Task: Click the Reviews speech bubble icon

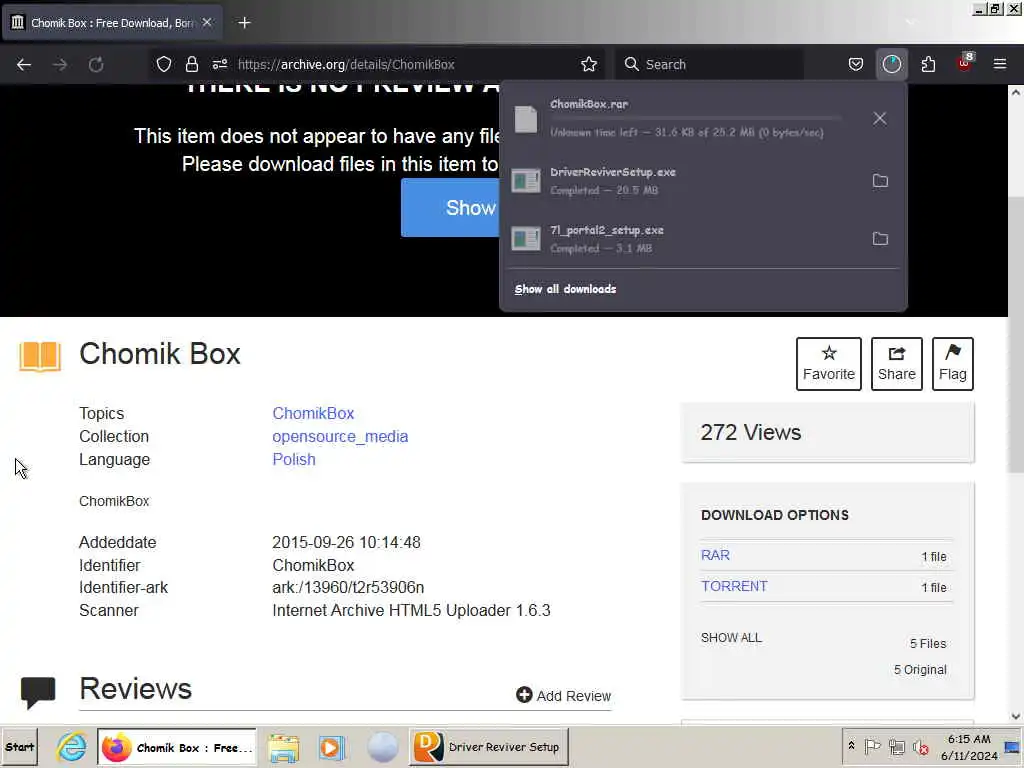Action: 38,693
